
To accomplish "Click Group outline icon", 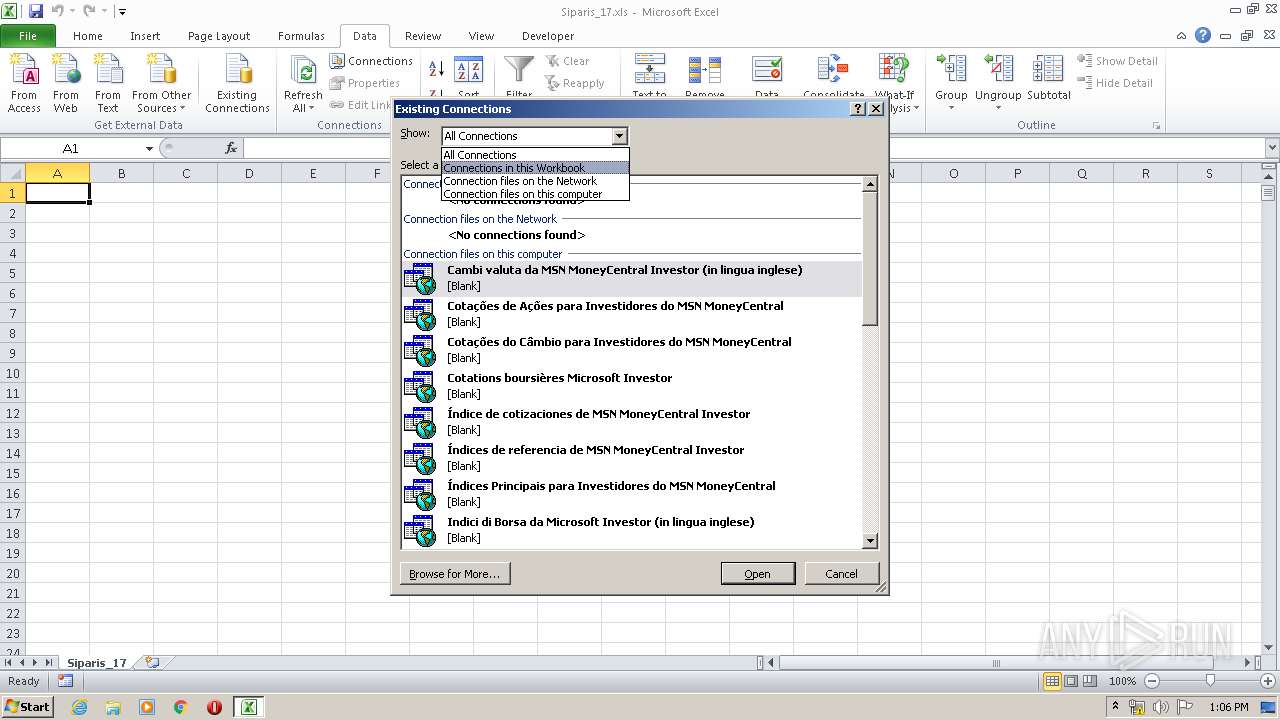I will (x=951, y=70).
